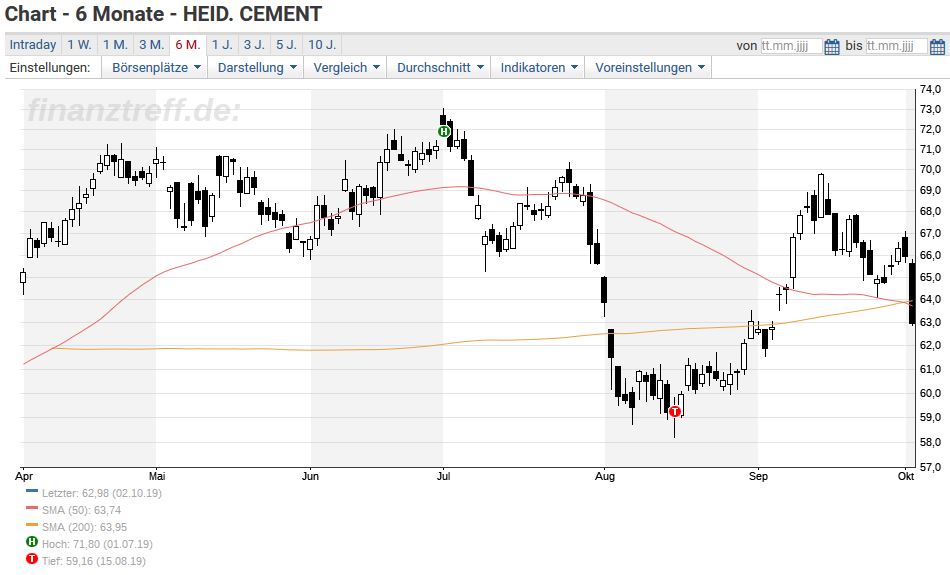Click the 'Einstellungen:' label

[50, 67]
